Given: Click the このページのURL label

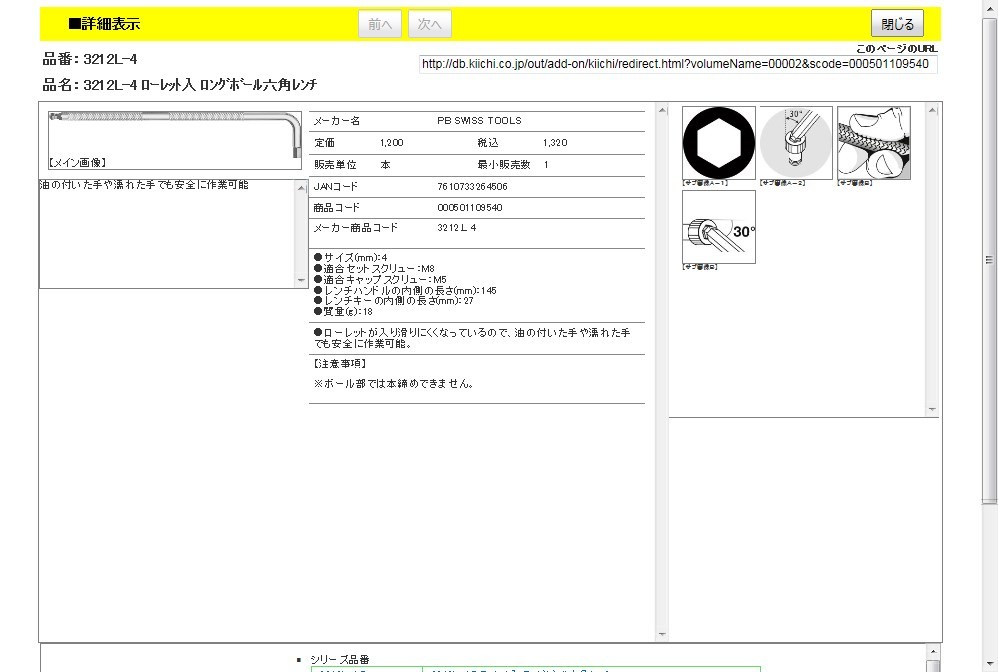Looking at the screenshot, I should [896, 48].
